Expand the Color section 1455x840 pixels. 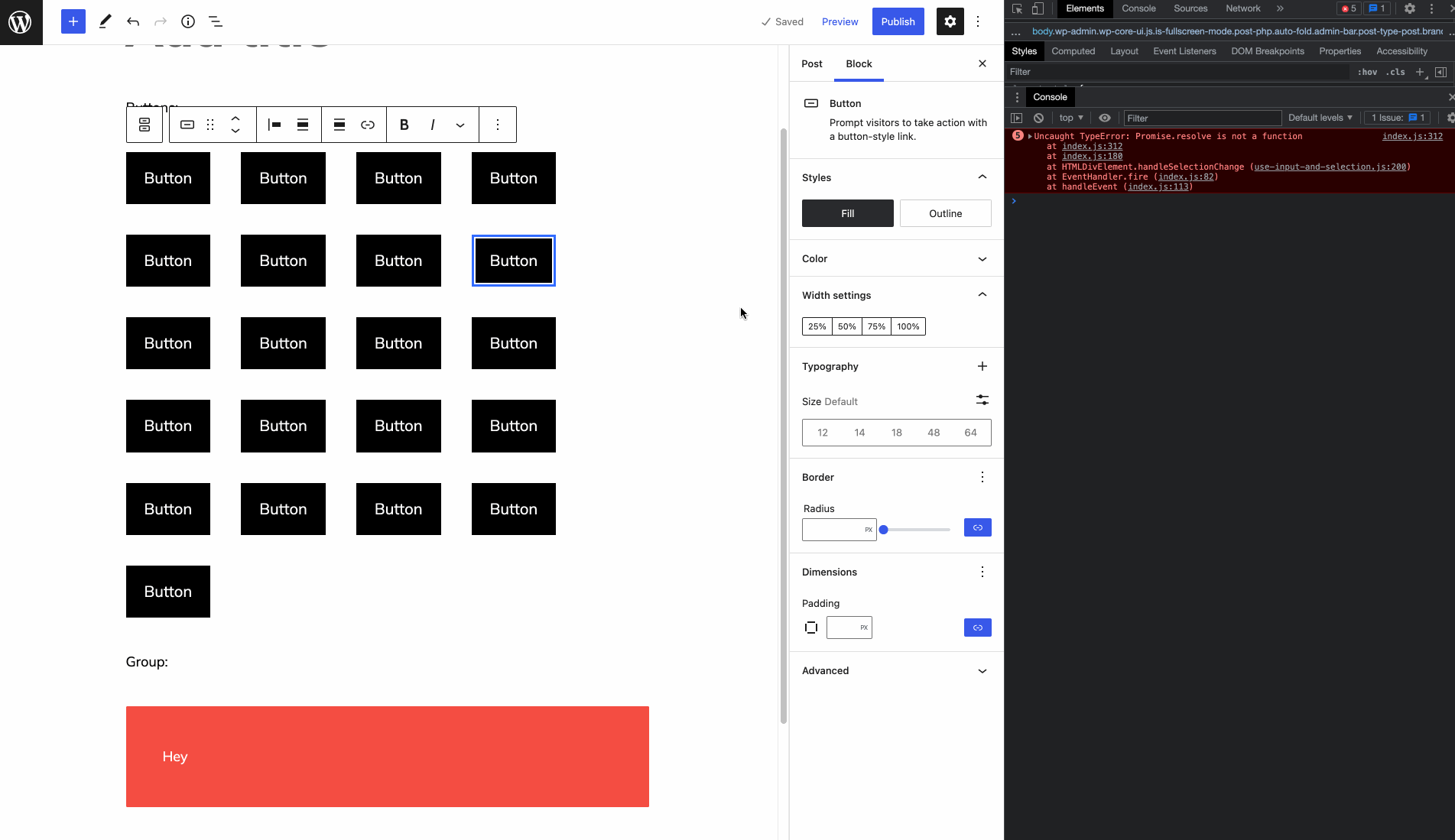(982, 258)
